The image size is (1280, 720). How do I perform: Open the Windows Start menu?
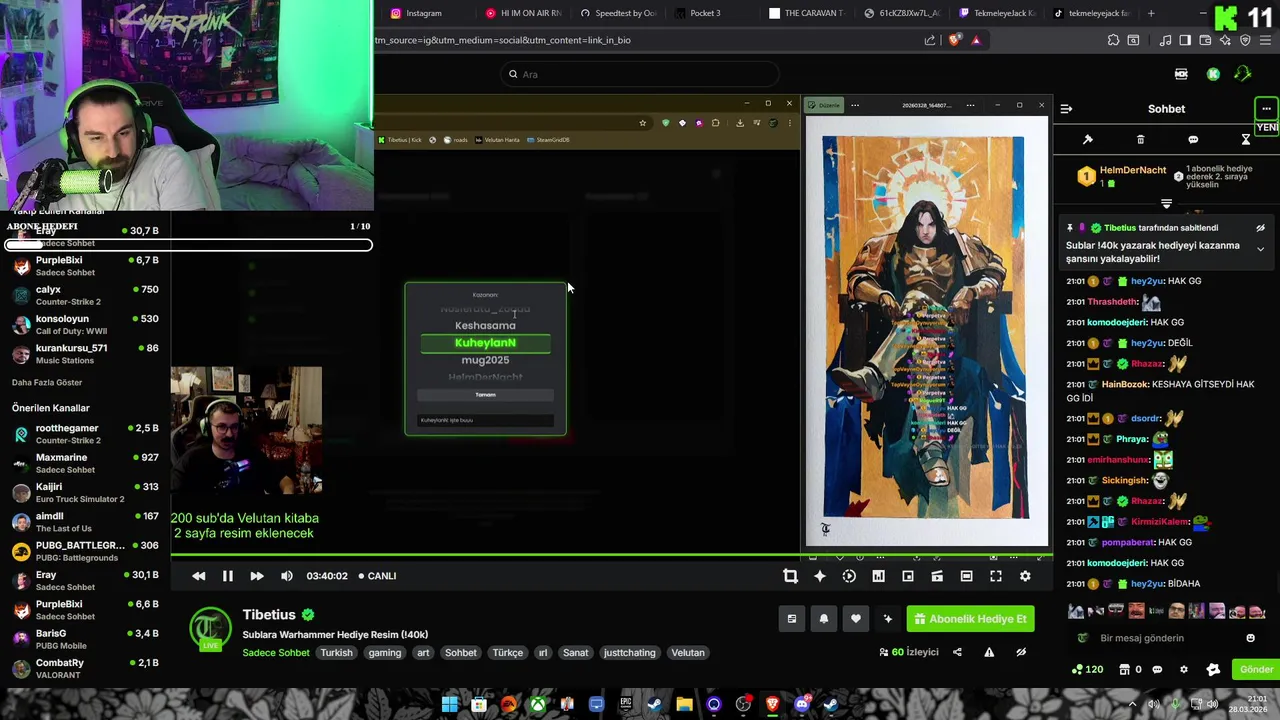point(450,704)
